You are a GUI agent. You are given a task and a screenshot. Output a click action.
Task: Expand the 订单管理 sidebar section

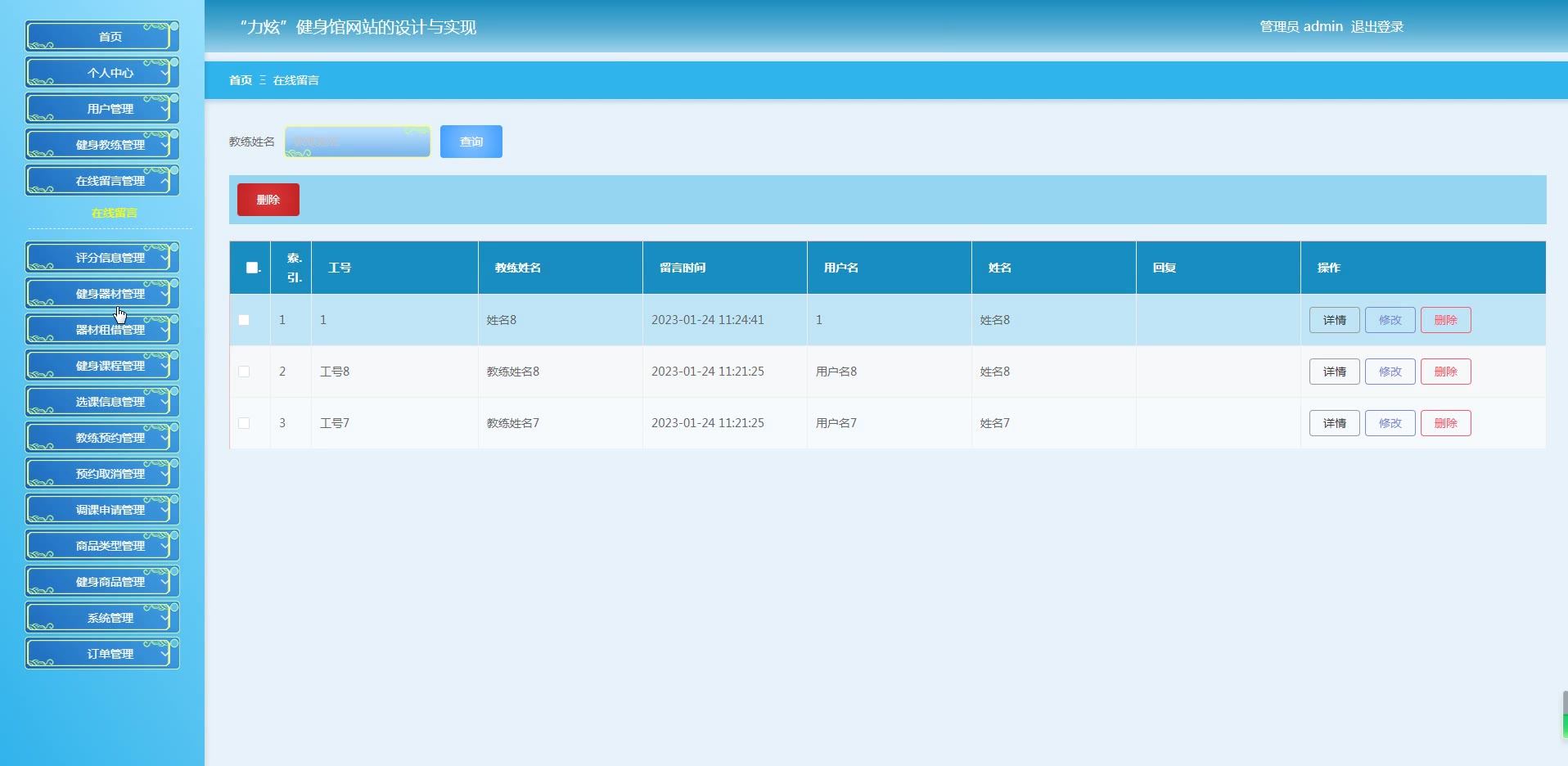tap(110, 654)
